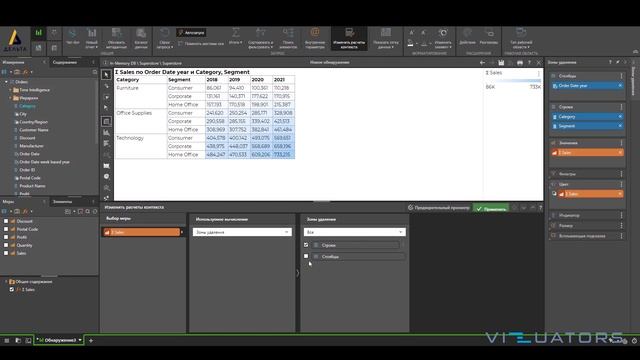Open three-dot menu of Строки drop zone

coord(622,107)
